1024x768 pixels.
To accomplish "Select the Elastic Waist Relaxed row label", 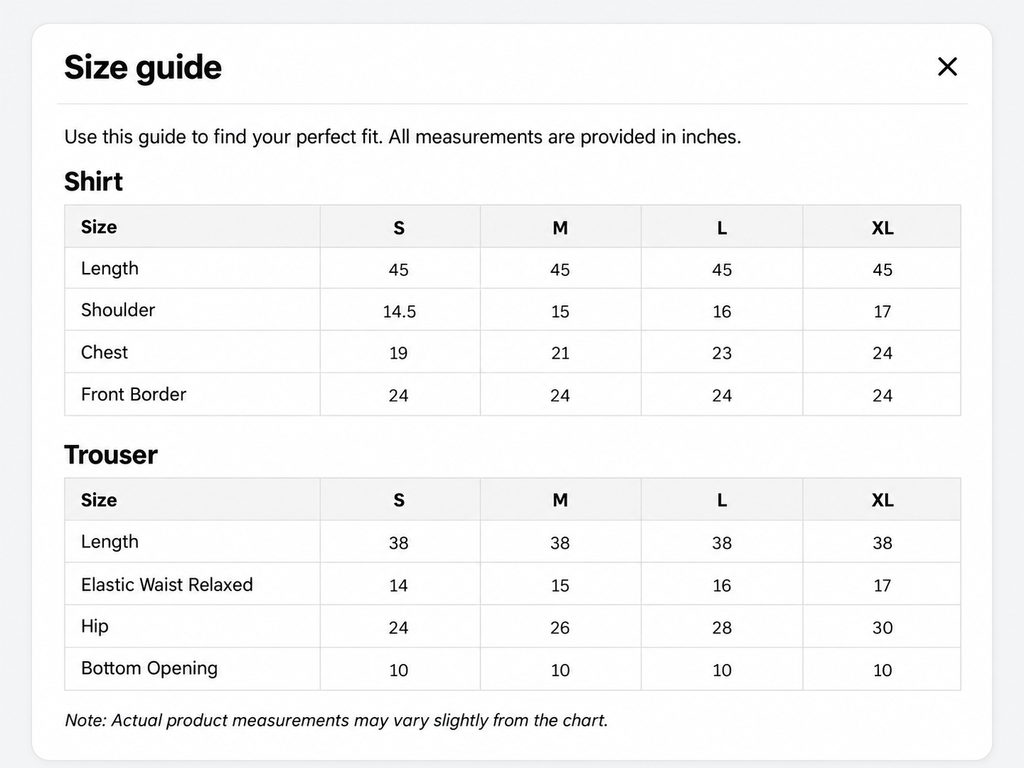I will [x=167, y=584].
